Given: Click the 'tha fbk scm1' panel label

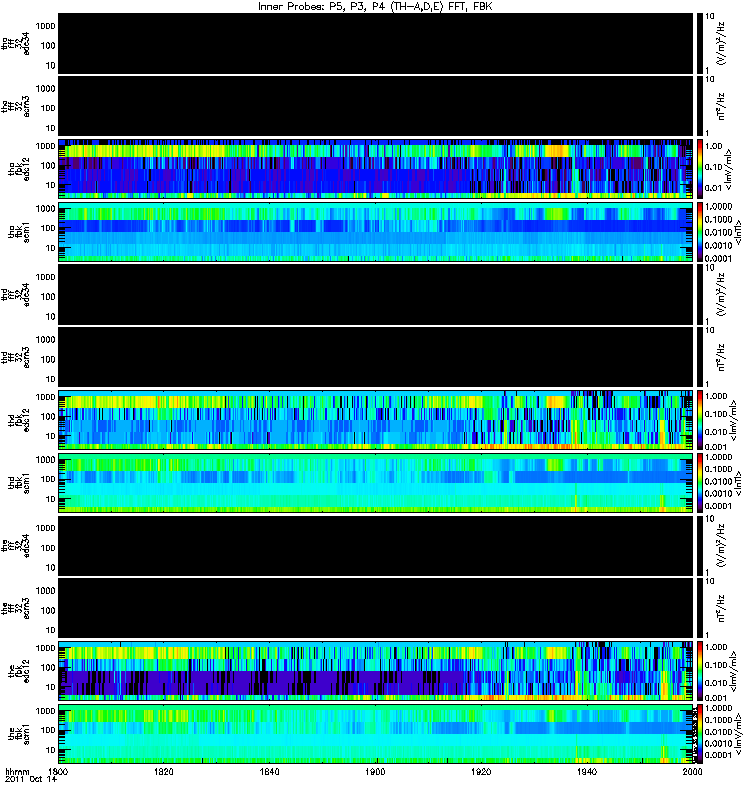Looking at the screenshot, I should pyautogui.click(x=19, y=232).
